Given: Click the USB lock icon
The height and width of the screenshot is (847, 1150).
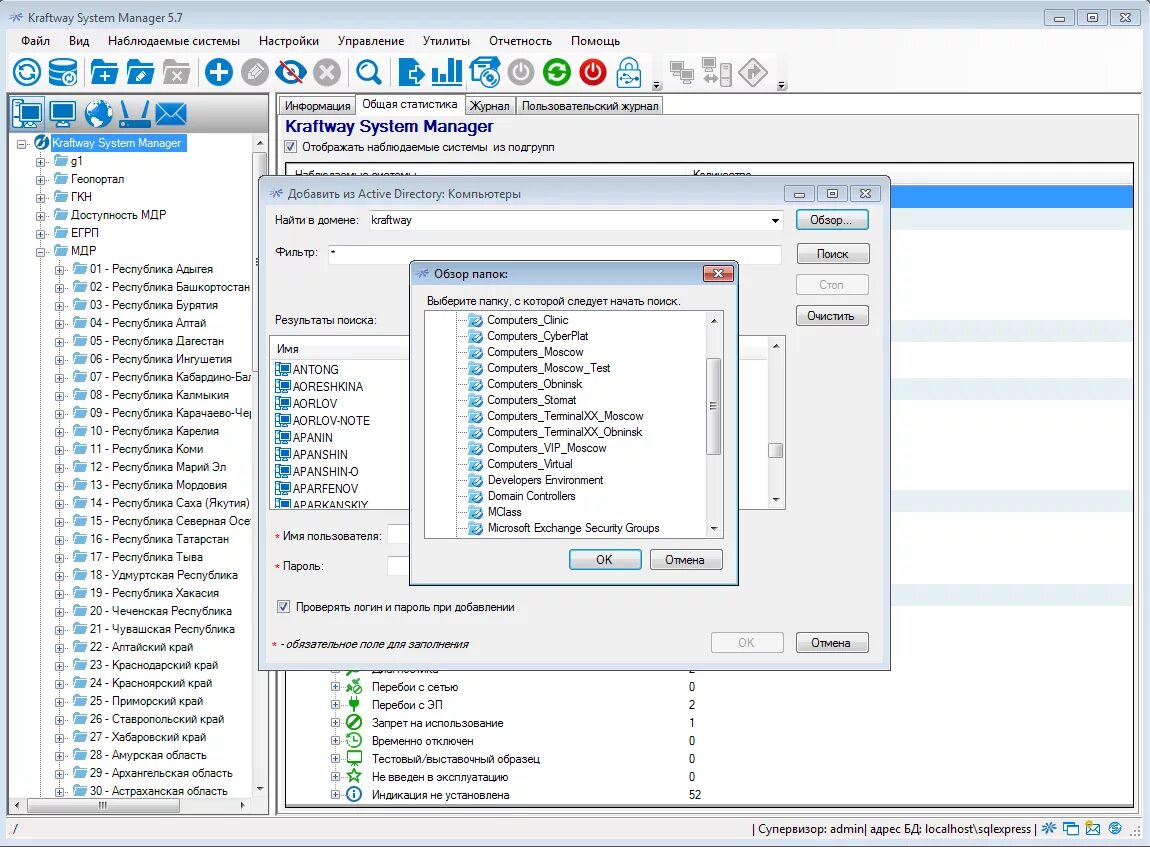Looking at the screenshot, I should coord(629,72).
